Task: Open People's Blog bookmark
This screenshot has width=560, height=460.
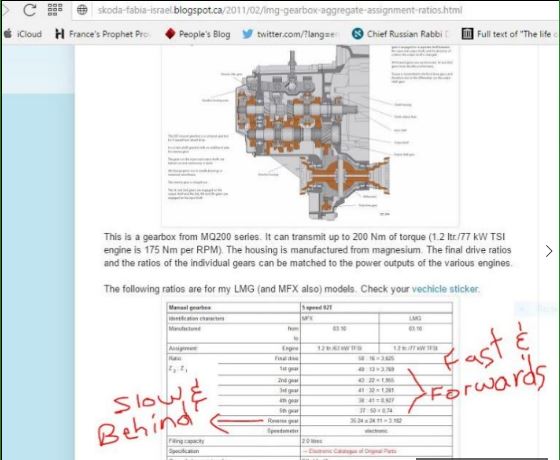Action: click(198, 34)
